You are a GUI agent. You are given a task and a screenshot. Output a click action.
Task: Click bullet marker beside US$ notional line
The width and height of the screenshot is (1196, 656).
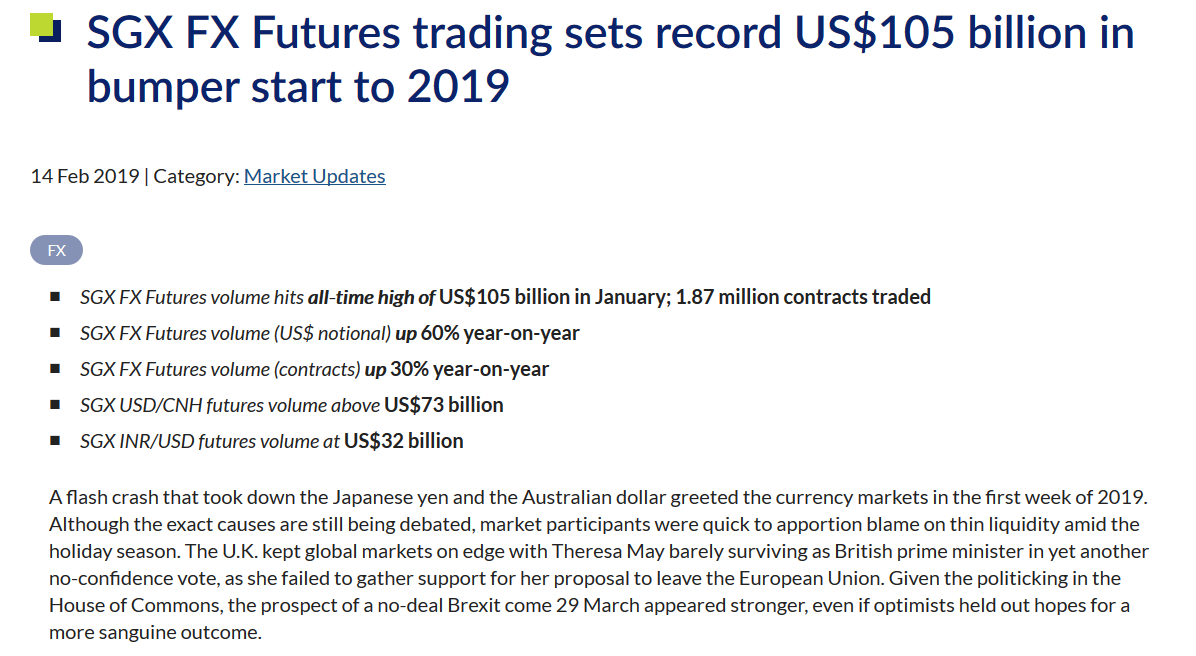[55, 333]
